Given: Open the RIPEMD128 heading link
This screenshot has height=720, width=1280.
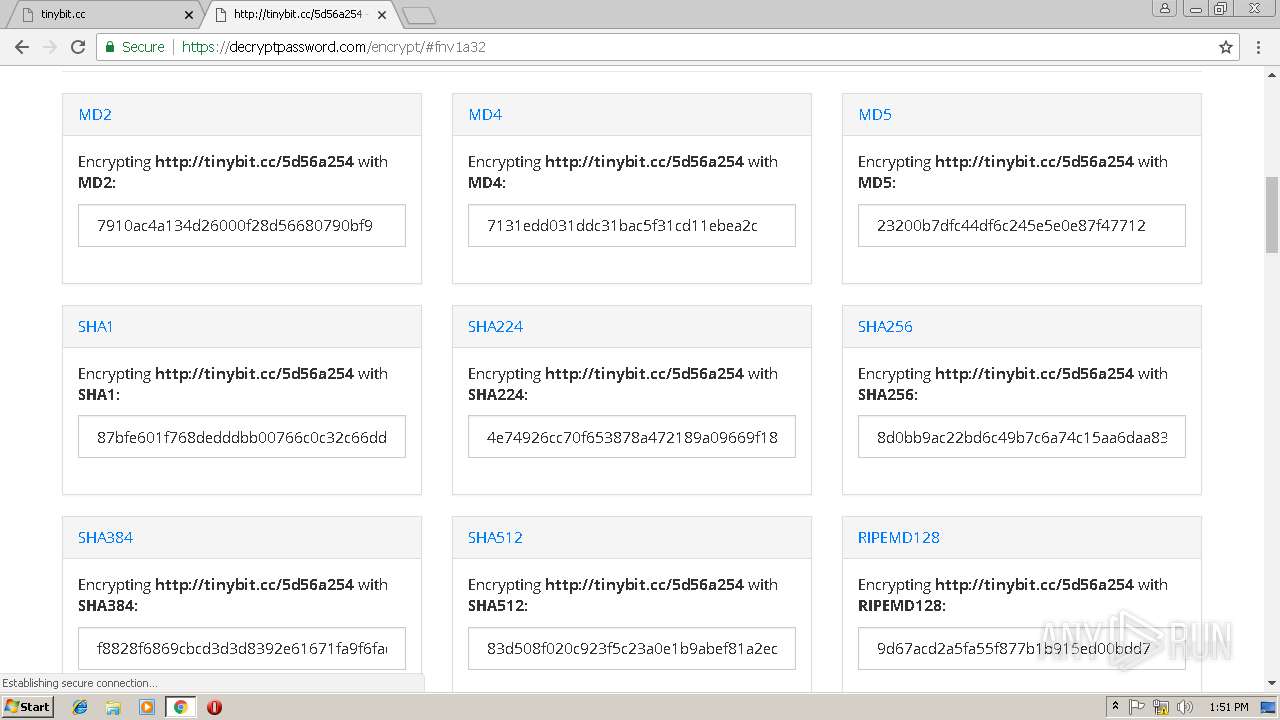Looking at the screenshot, I should coord(899,538).
